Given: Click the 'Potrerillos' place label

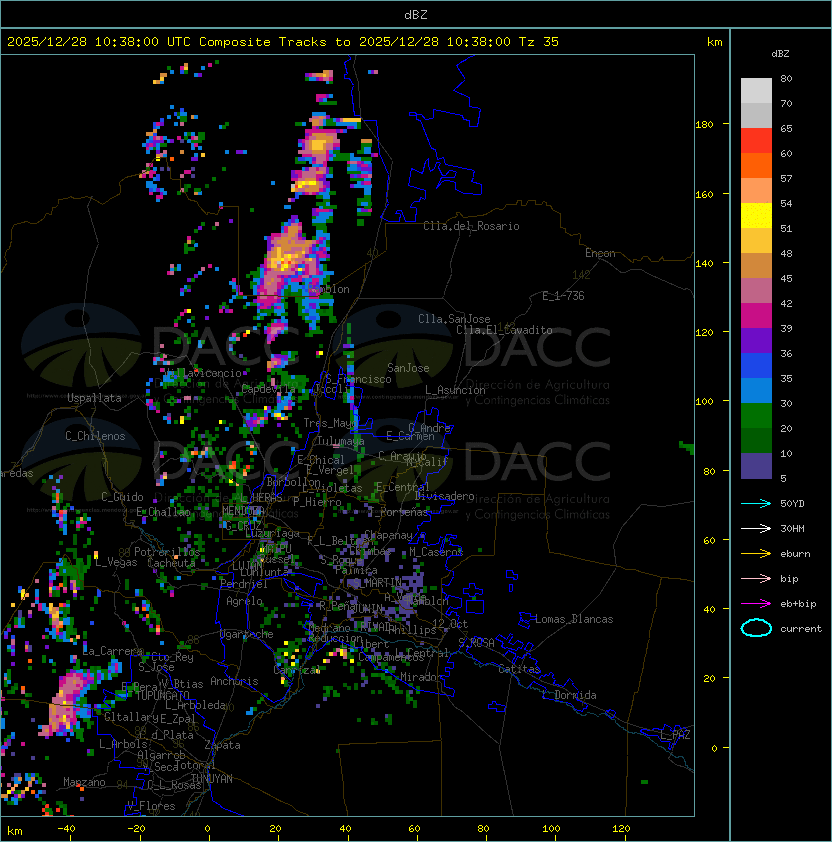Looking at the screenshot, I should click(167, 552).
